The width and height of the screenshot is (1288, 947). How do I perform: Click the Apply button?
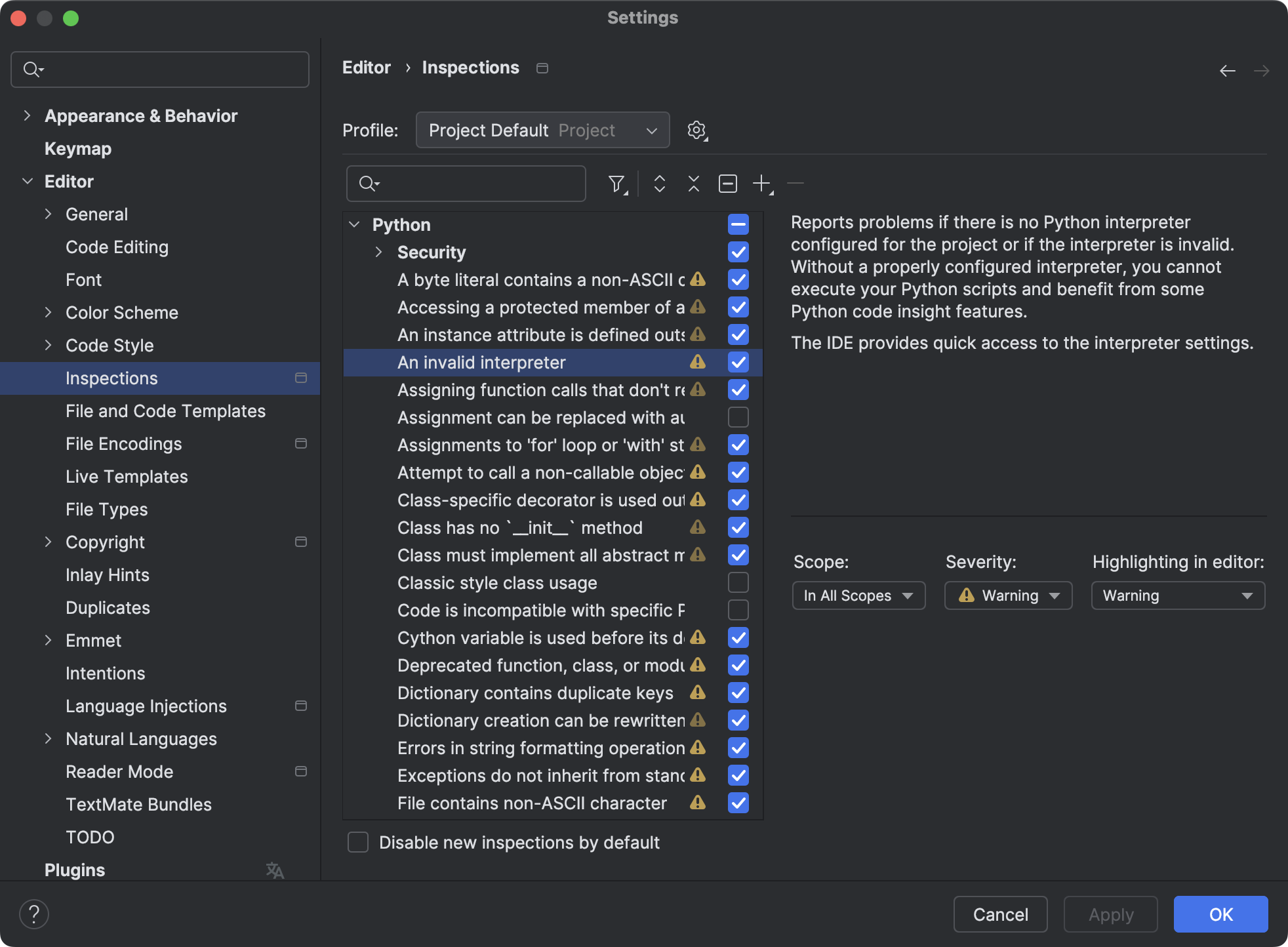(x=1111, y=914)
